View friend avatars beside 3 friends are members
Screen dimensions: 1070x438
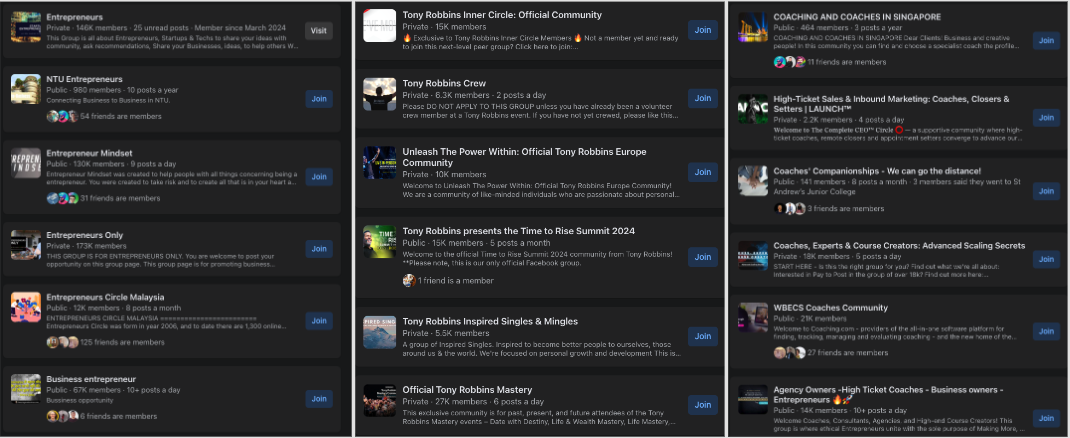point(789,208)
